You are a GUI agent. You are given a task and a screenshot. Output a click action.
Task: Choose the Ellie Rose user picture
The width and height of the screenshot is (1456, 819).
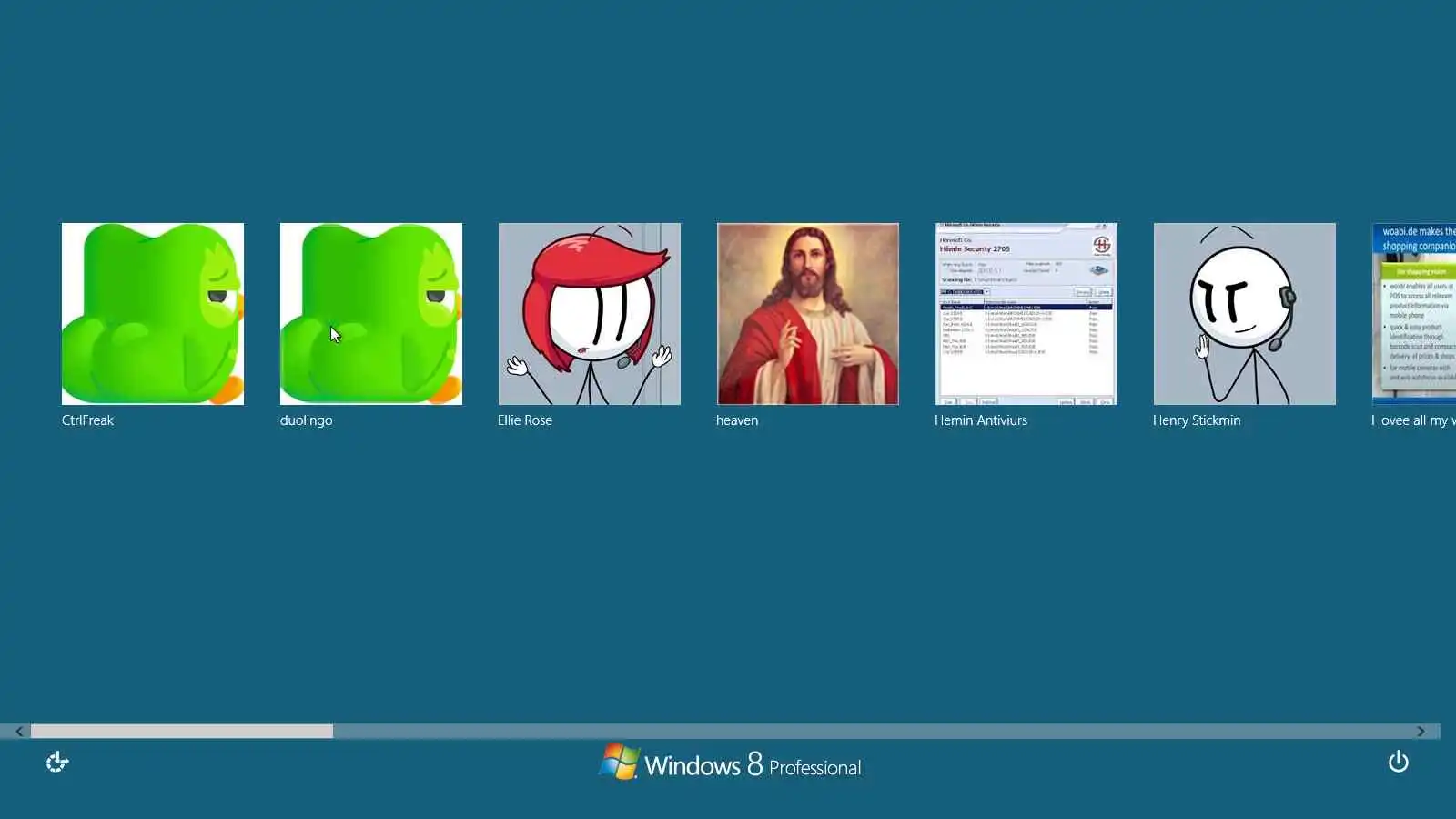tap(590, 314)
